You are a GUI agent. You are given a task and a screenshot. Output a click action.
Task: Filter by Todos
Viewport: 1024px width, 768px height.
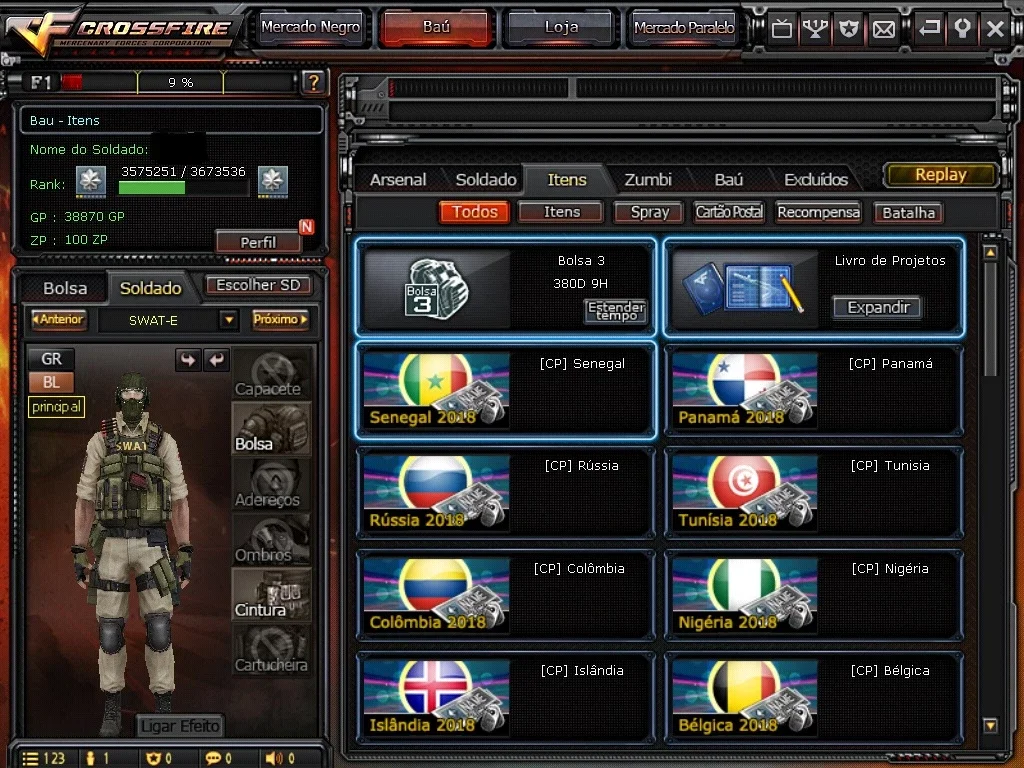[475, 212]
